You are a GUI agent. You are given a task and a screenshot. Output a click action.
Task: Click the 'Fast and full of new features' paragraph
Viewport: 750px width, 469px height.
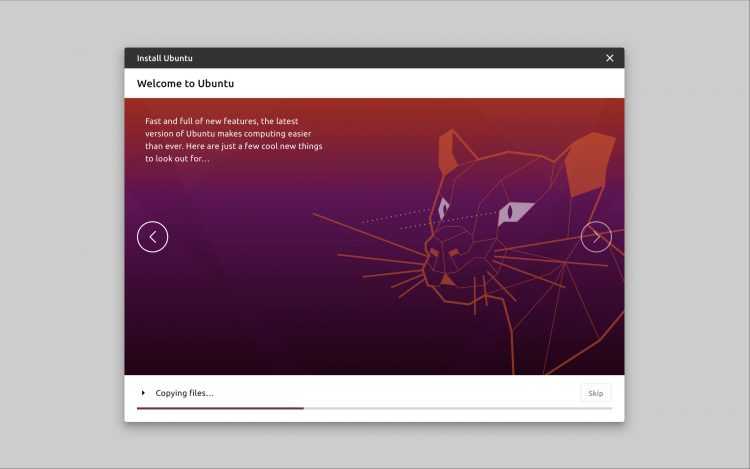click(234, 140)
